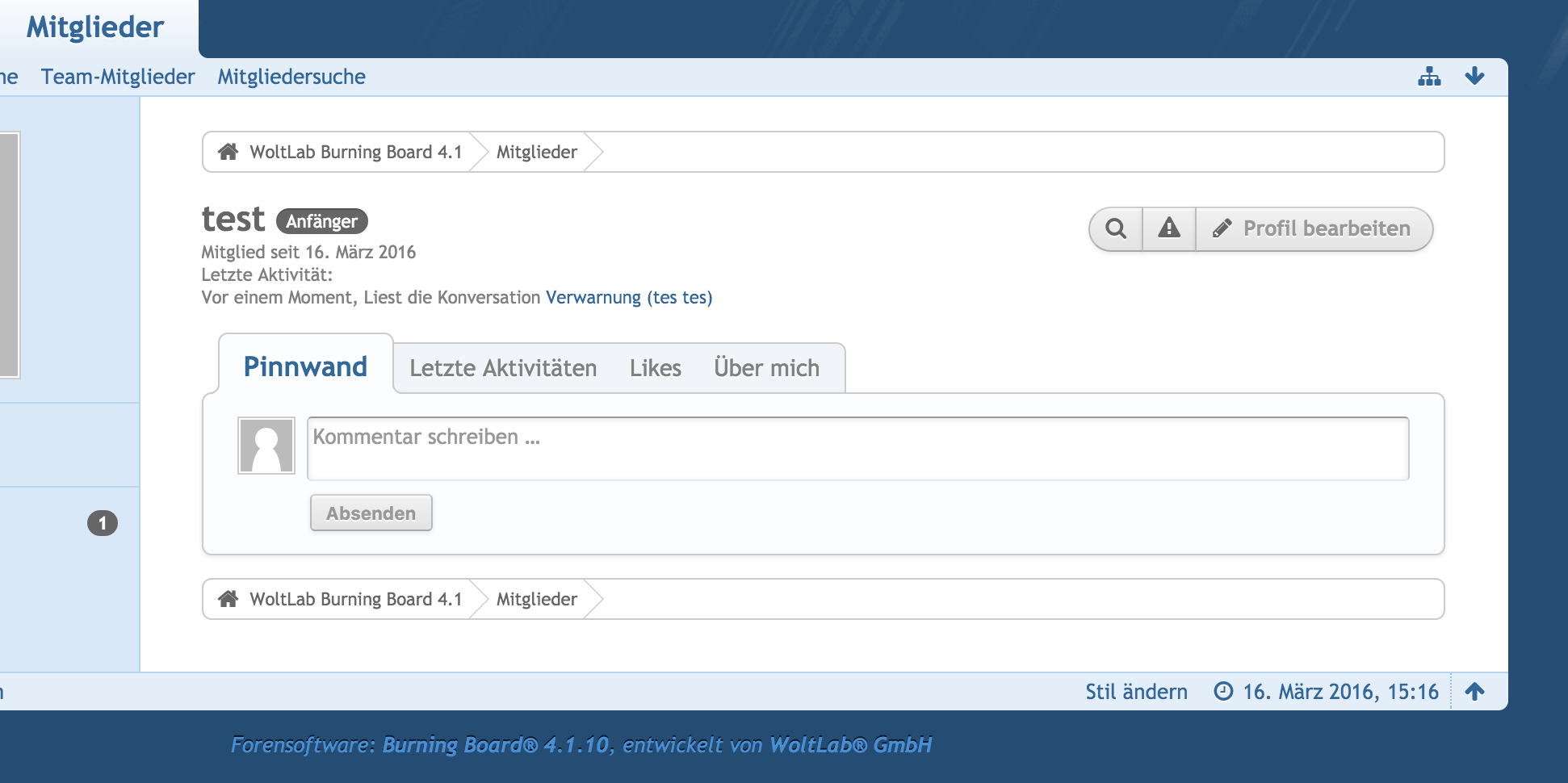This screenshot has width=1568, height=783.
Task: Open Team-Mitglieder in the submenu
Action: coord(118,77)
